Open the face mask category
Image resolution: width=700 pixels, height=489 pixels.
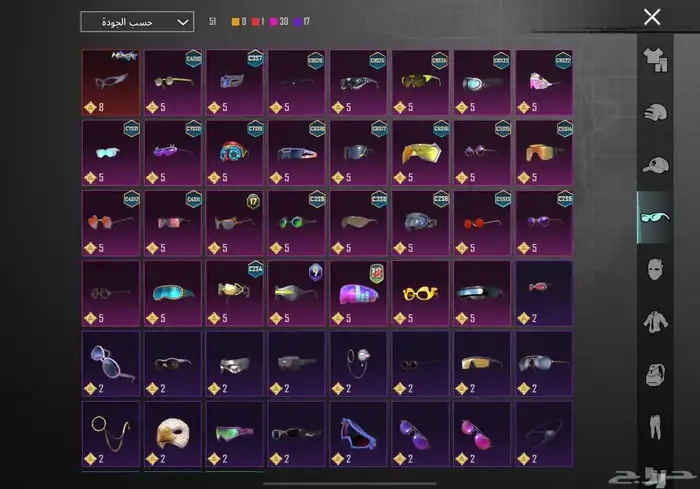coord(656,270)
